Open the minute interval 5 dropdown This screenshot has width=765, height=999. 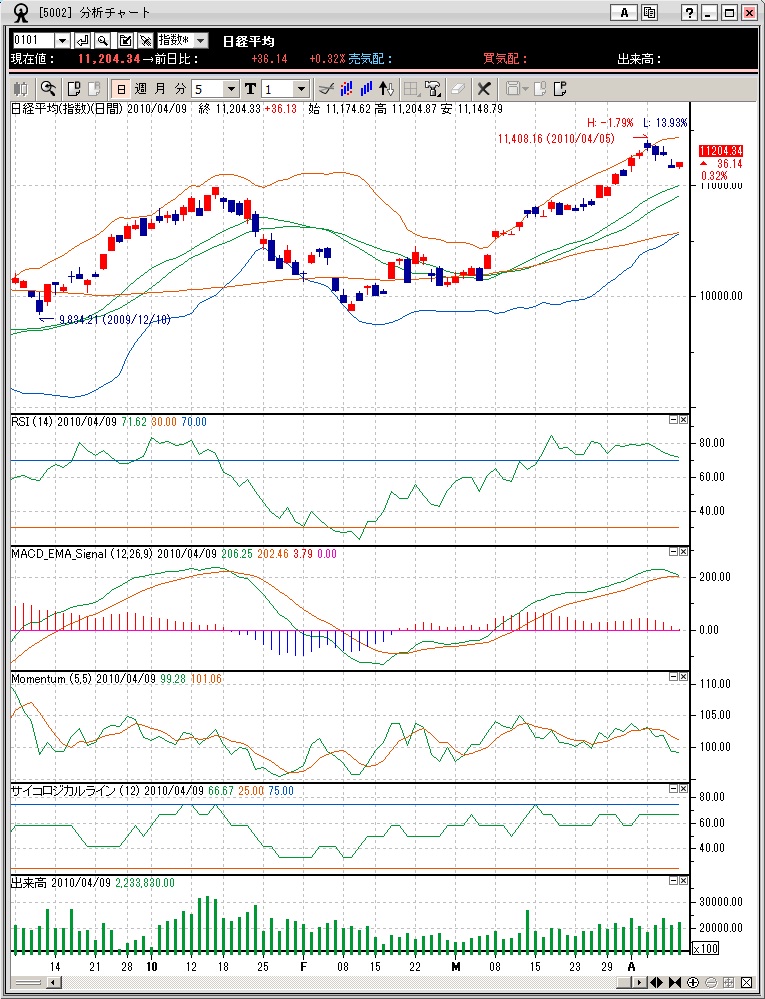(231, 89)
